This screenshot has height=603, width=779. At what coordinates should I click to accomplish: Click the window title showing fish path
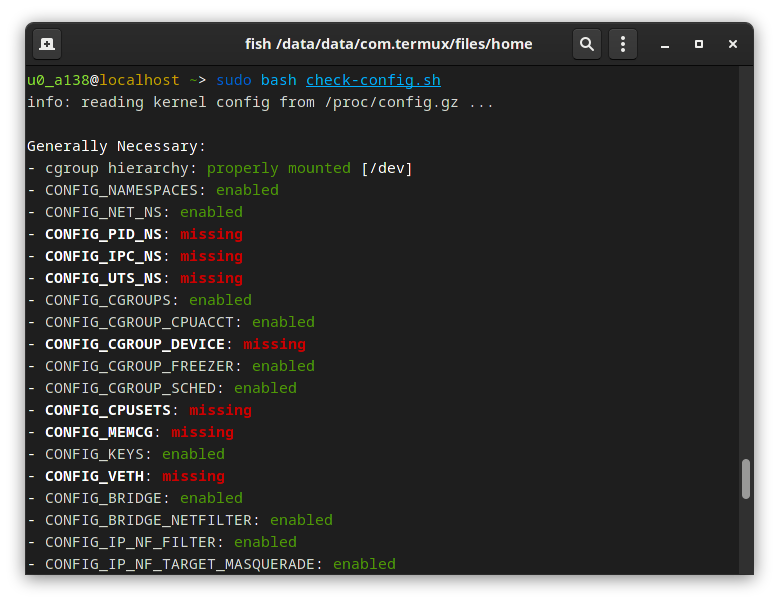(x=388, y=44)
